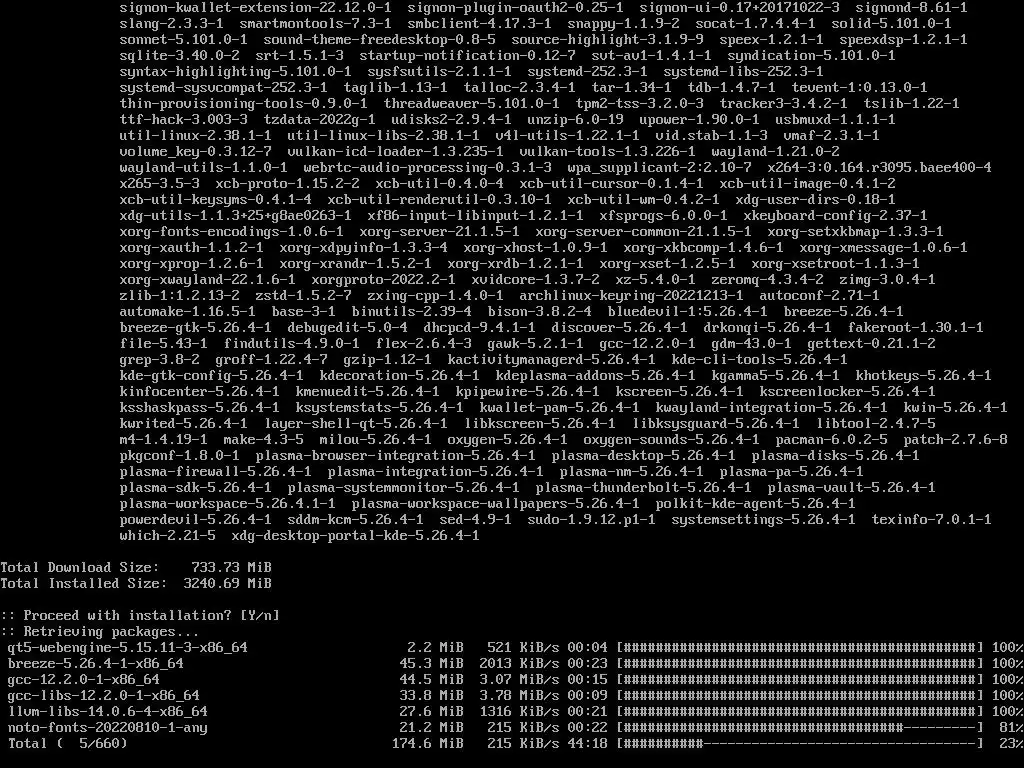Click the xdg-desktop-portal-kde-5.26.4-1 package name
1024x768 pixels.
(x=355, y=536)
